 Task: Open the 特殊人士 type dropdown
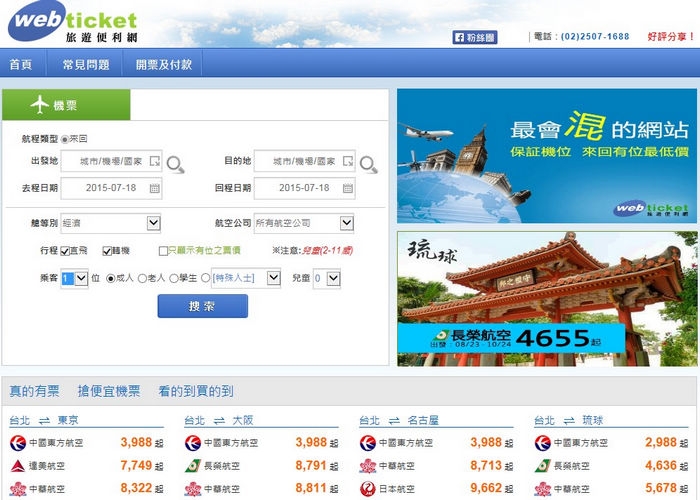point(246,278)
